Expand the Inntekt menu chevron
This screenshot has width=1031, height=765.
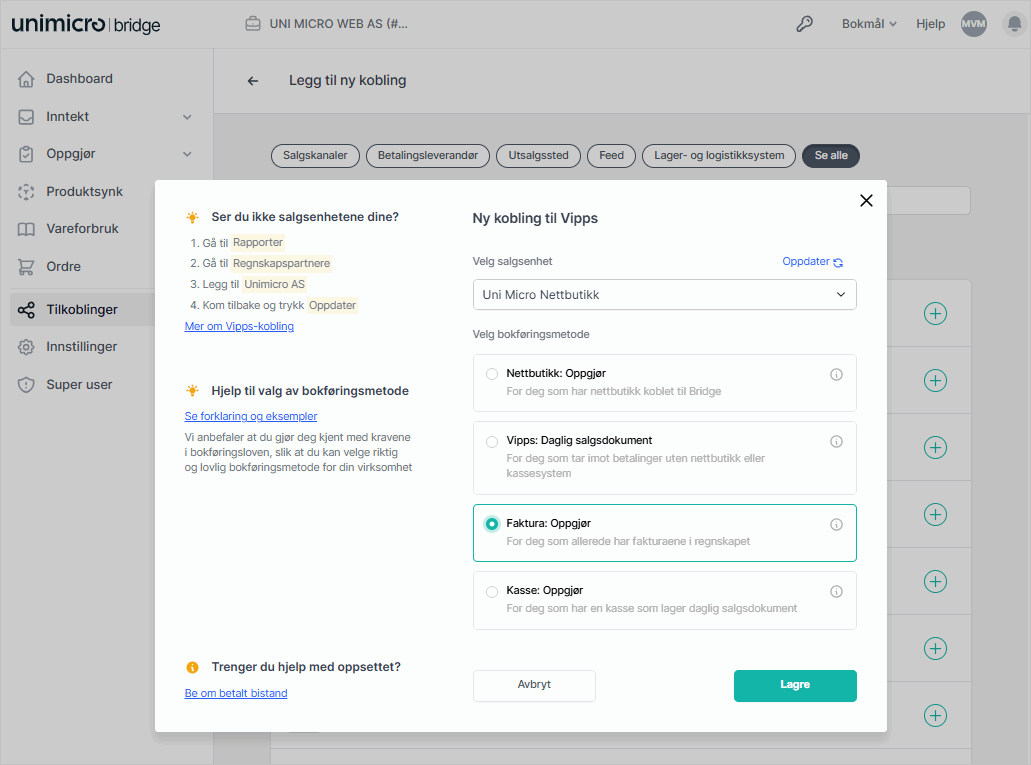click(187, 117)
